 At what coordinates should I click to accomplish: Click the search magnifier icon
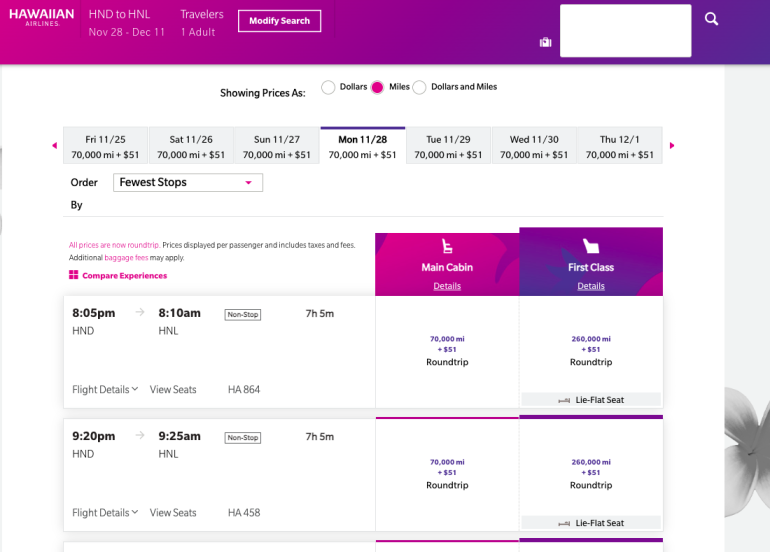tap(711, 19)
